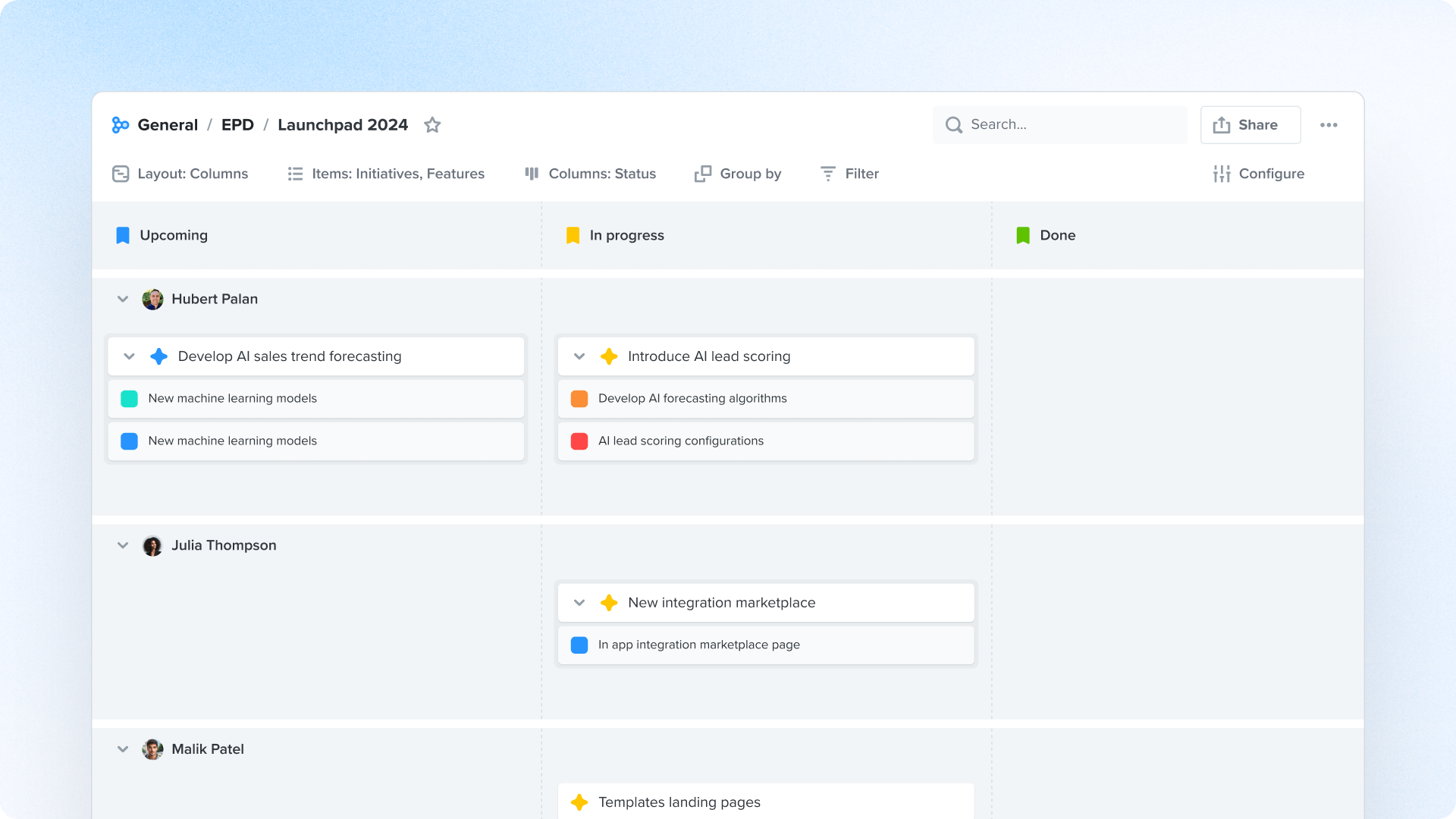Viewport: 1456px width, 819px height.
Task: Click the teal status square on New machine learning models
Action: pyautogui.click(x=129, y=398)
